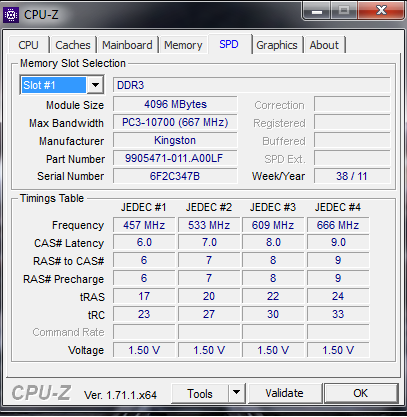The height and width of the screenshot is (417, 407).
Task: Click the empty Buffered field
Action: 352,140
